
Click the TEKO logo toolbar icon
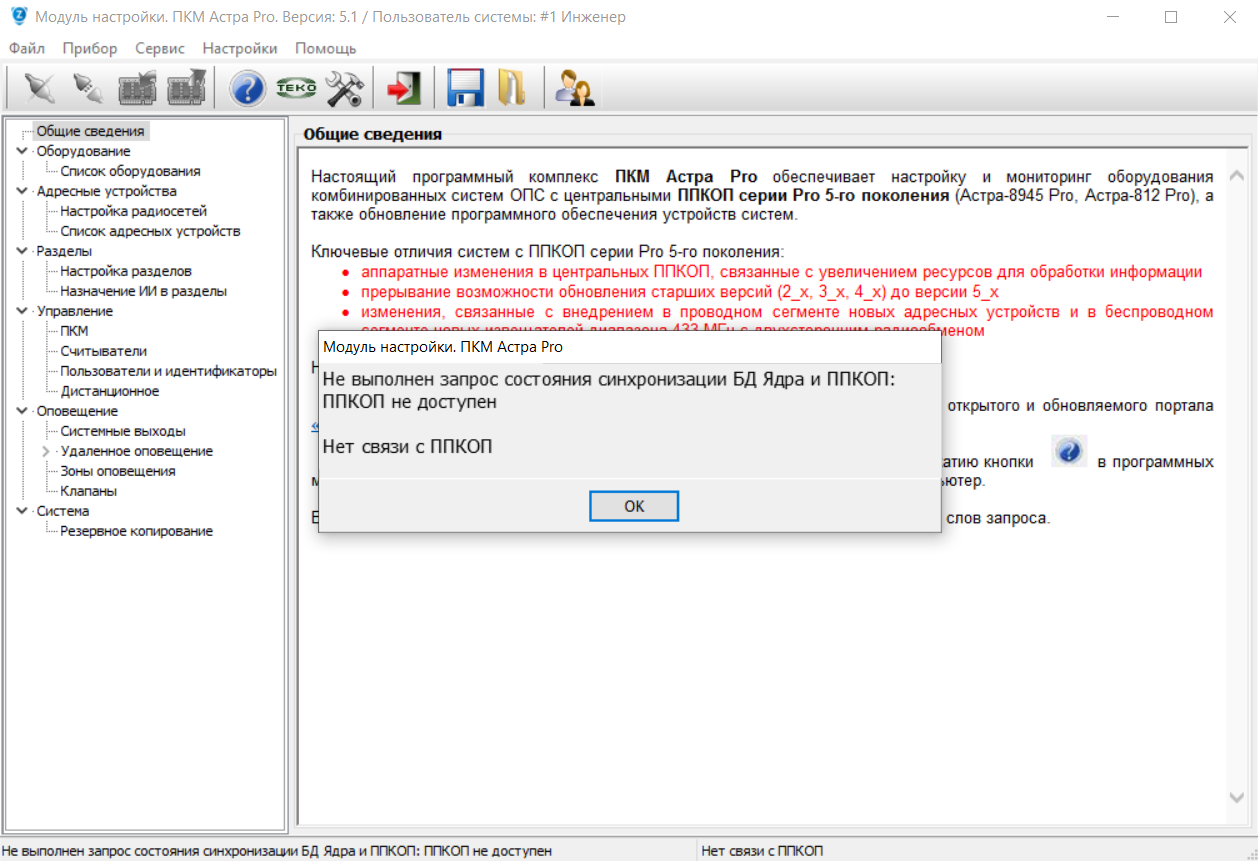pos(296,88)
